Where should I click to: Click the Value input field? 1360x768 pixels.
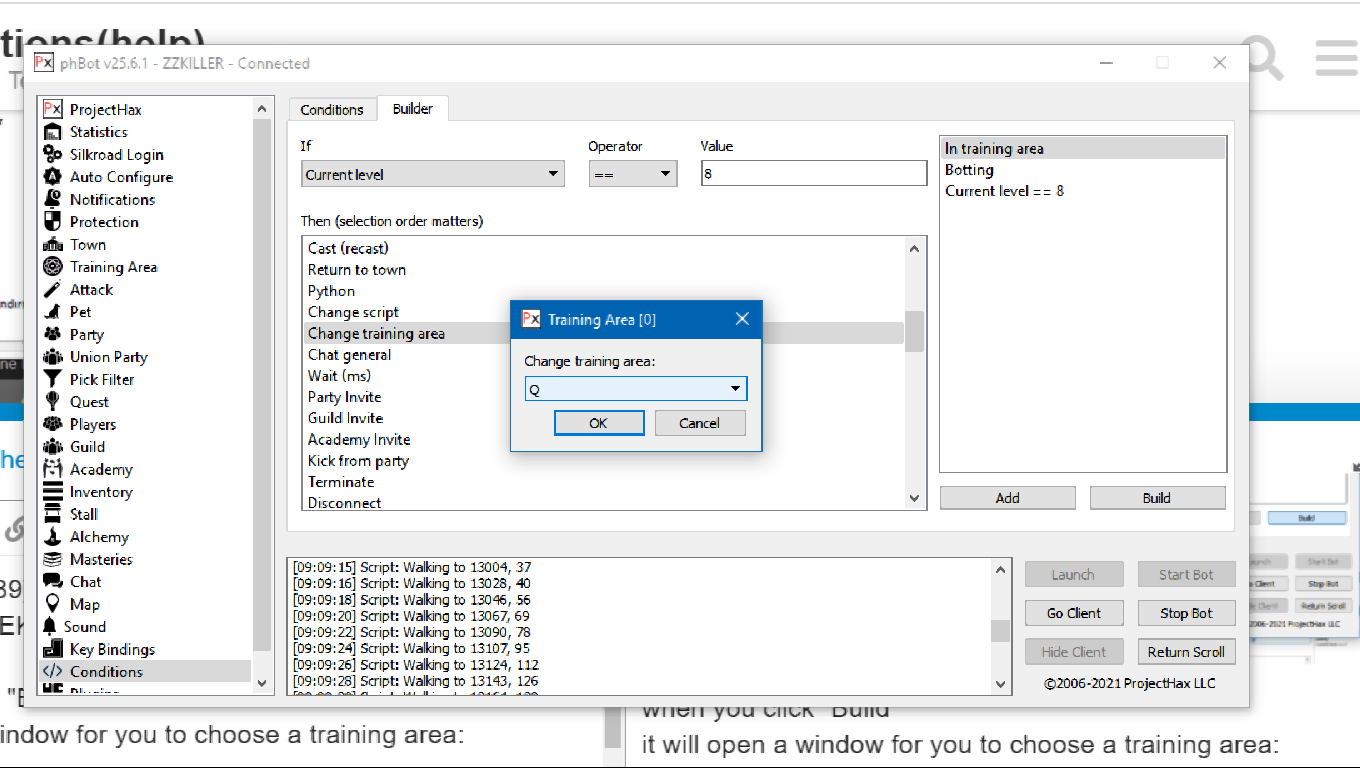click(813, 174)
